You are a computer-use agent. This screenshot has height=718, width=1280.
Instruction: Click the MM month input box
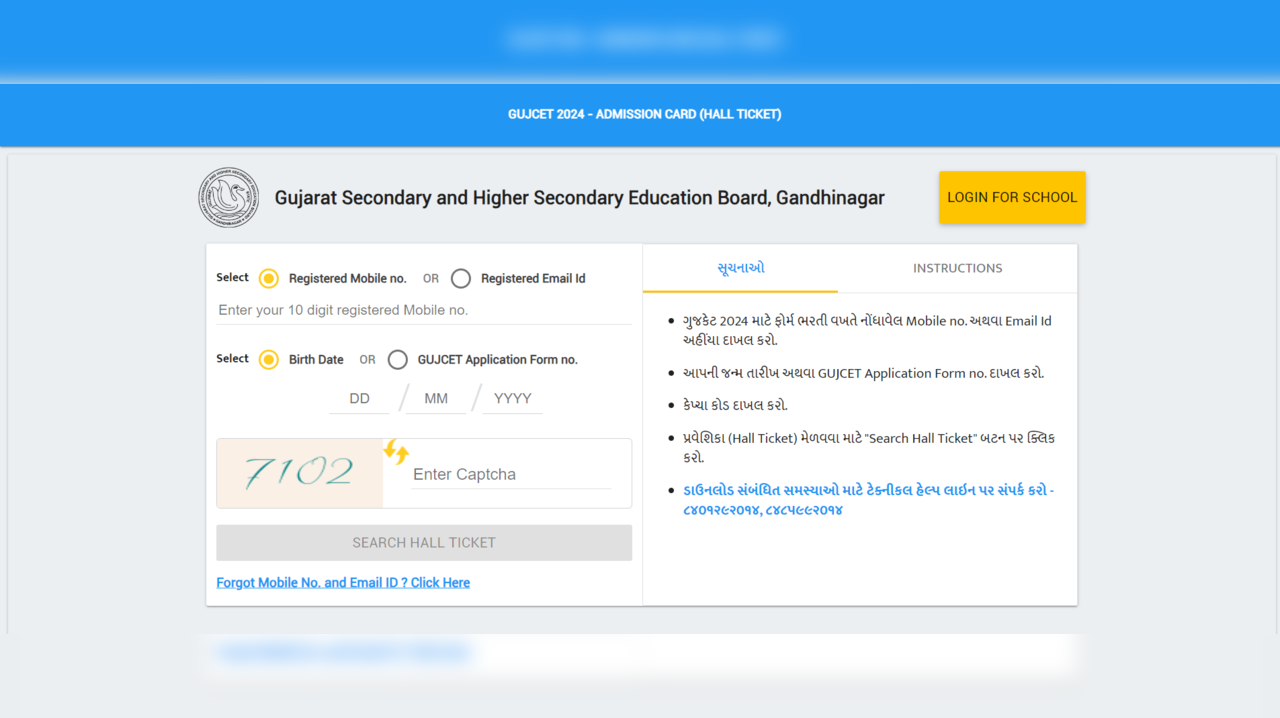(x=435, y=397)
